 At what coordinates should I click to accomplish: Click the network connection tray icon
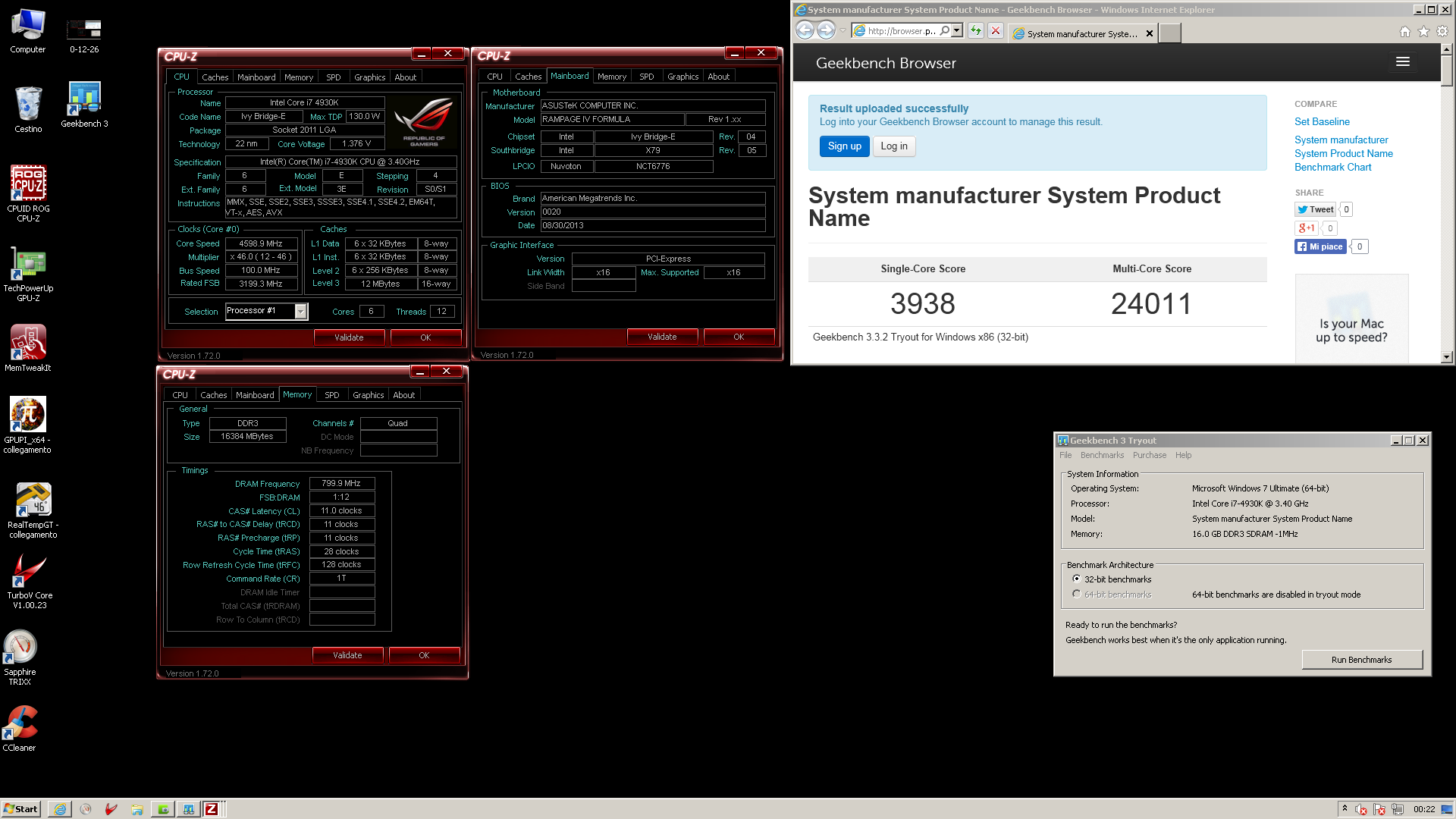tap(1398, 809)
